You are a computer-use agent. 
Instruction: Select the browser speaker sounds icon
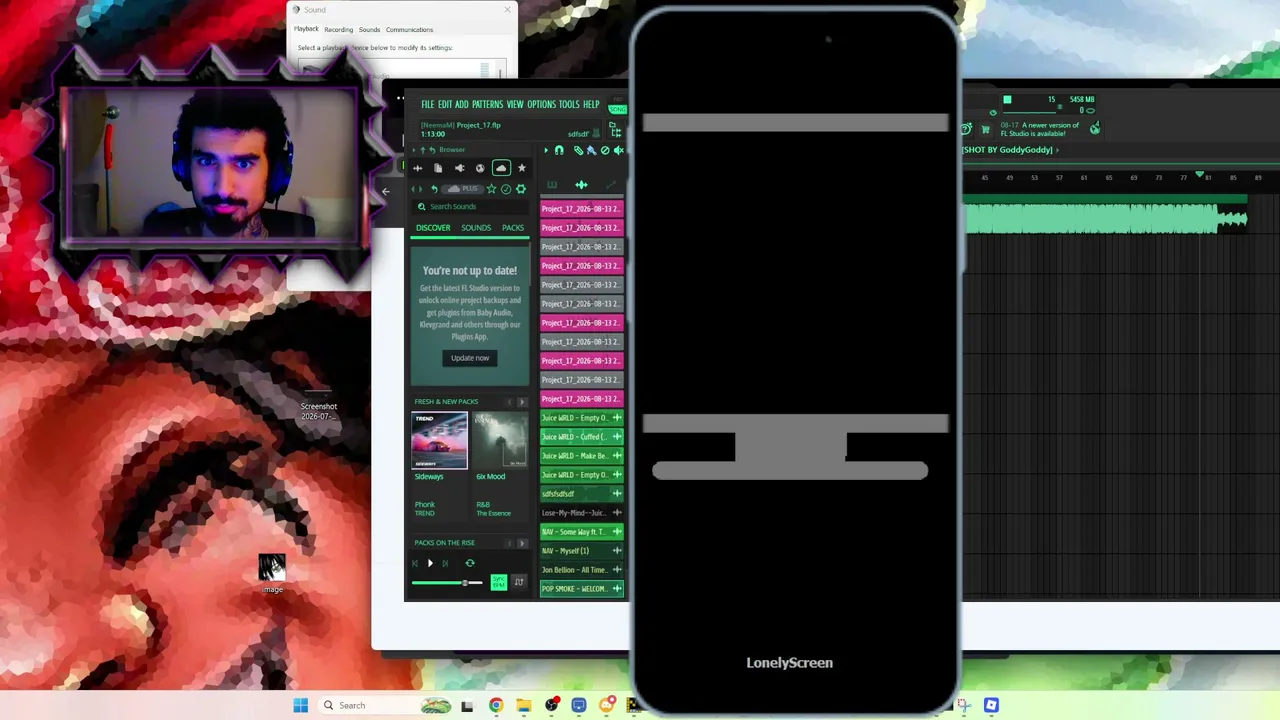pos(459,168)
